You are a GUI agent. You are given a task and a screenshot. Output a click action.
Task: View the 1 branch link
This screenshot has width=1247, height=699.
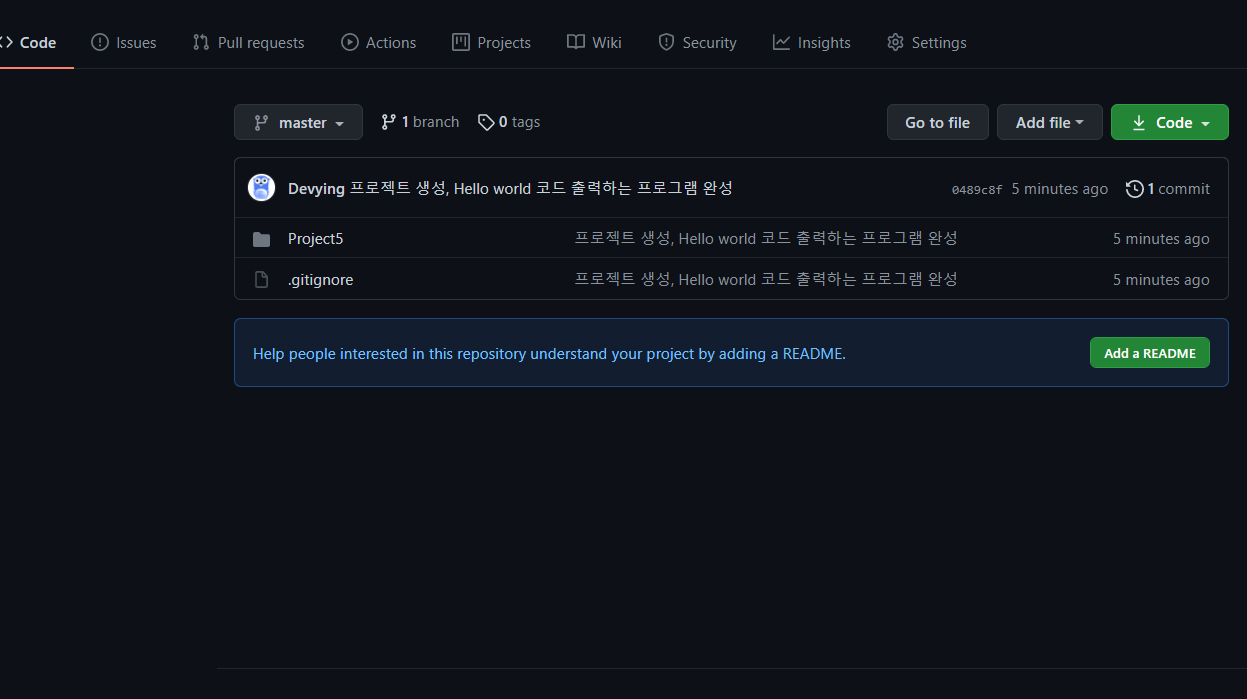[x=420, y=122]
